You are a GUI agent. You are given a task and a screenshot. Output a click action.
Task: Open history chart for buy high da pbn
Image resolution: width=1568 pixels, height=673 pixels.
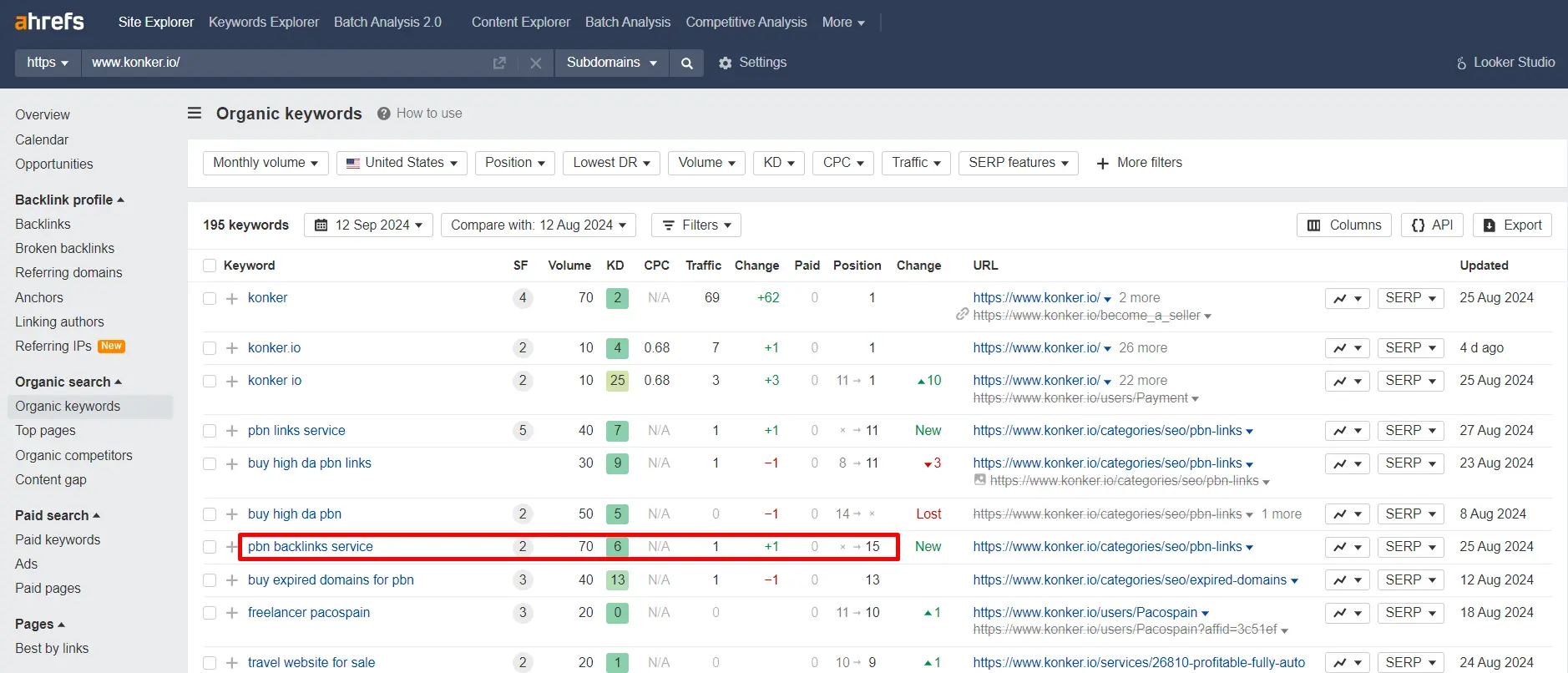pyautogui.click(x=1347, y=514)
